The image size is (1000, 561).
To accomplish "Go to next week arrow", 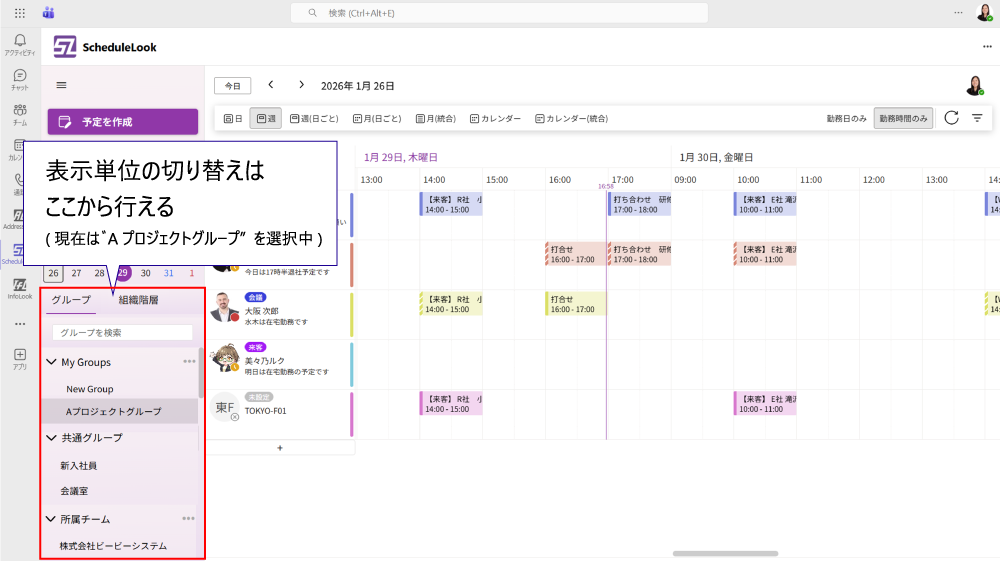I will 299,86.
